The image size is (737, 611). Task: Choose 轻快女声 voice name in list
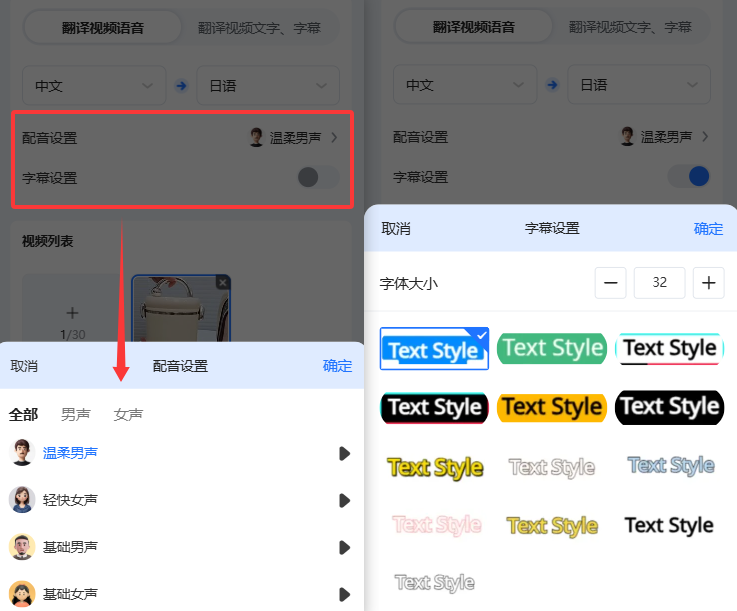tap(70, 500)
